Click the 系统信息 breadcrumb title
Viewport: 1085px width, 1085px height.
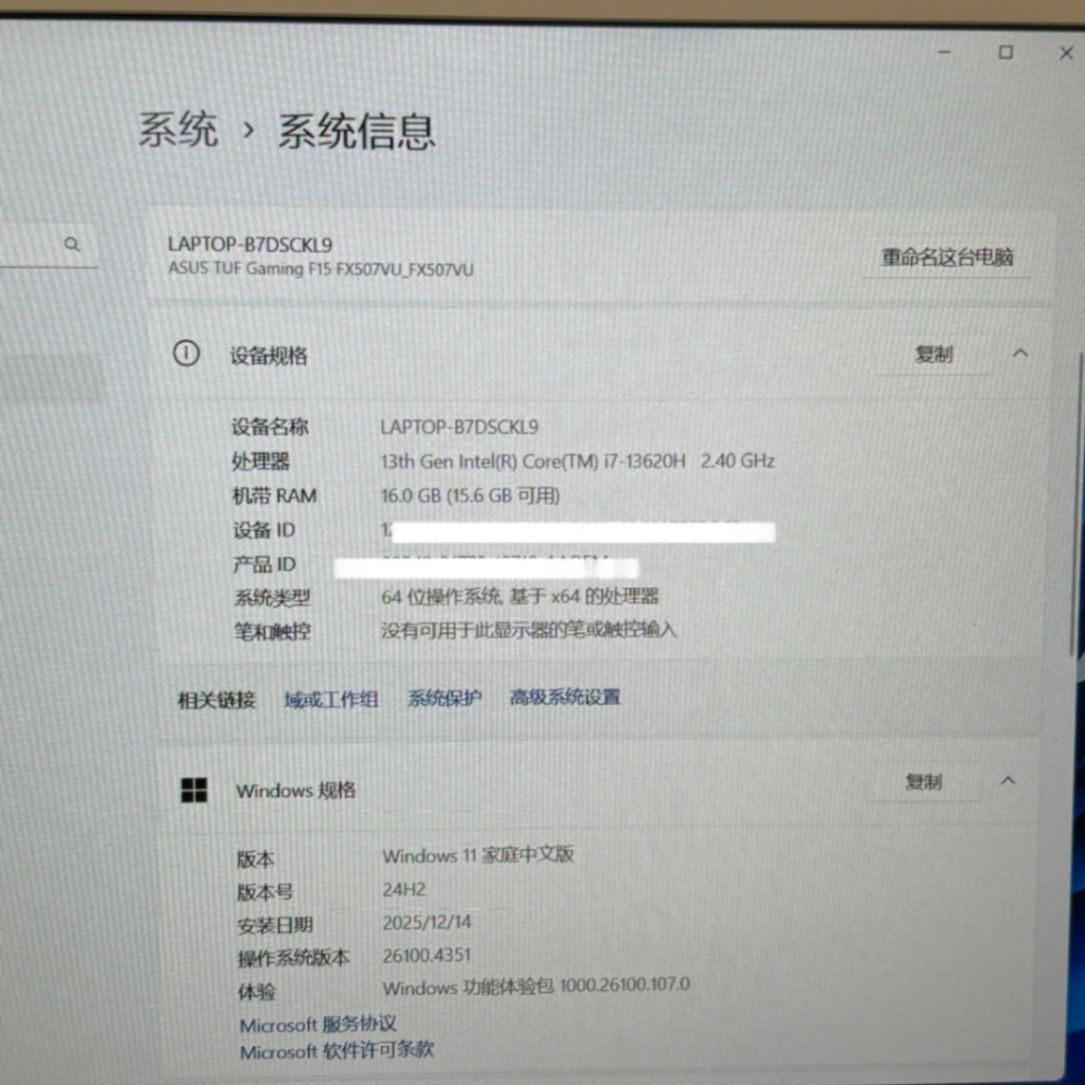tap(356, 132)
